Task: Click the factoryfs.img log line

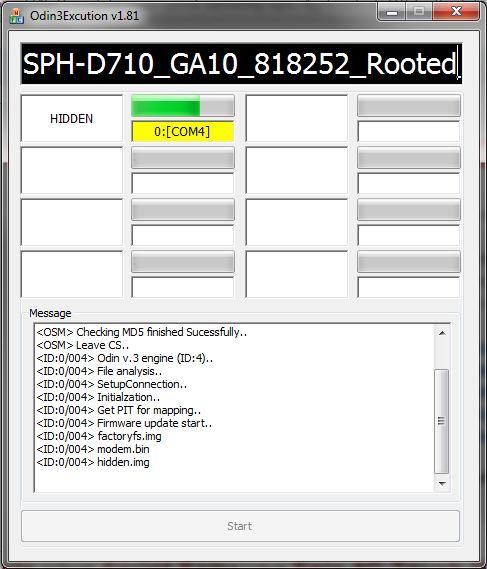Action: coord(99,436)
